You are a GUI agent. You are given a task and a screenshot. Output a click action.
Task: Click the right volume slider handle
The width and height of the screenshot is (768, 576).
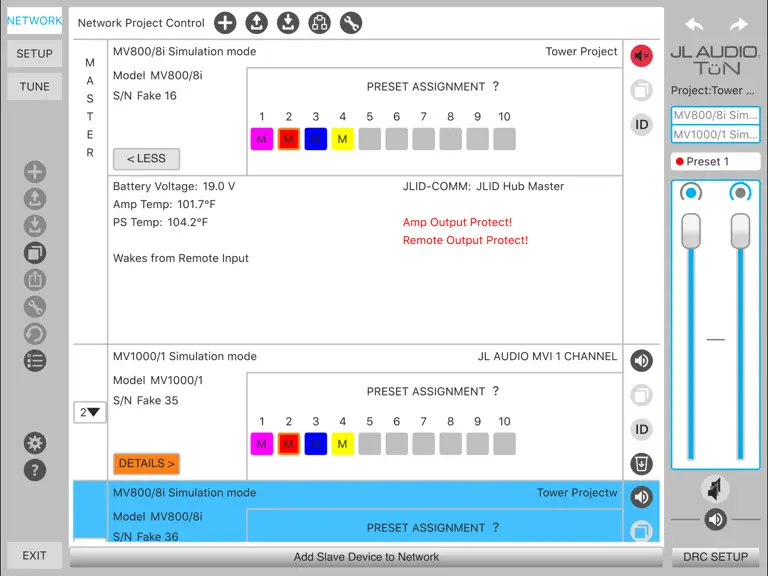740,231
